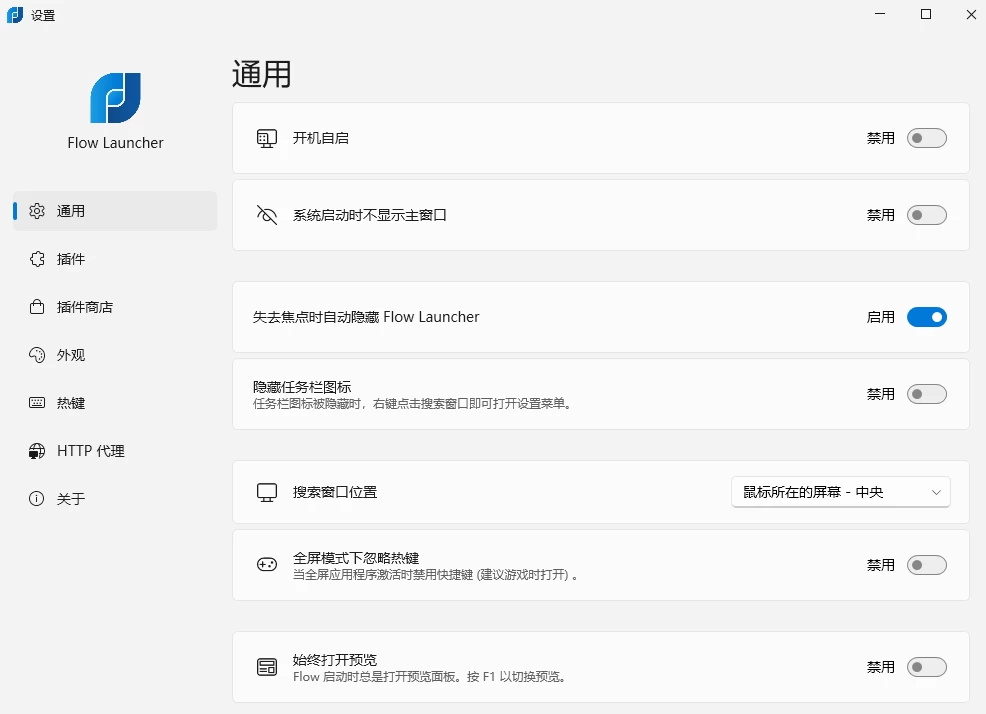Viewport: 986px width, 714px height.
Task: Toggle 系统启动时不显示主窗口 switch
Action: 926,214
